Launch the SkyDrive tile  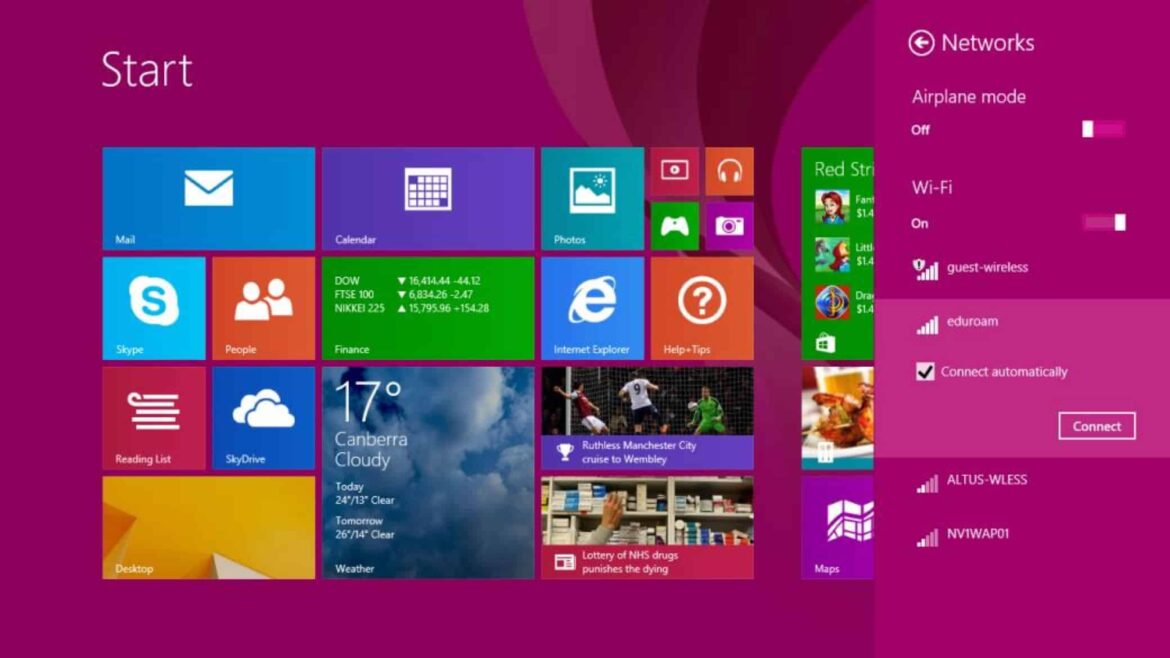(x=263, y=417)
